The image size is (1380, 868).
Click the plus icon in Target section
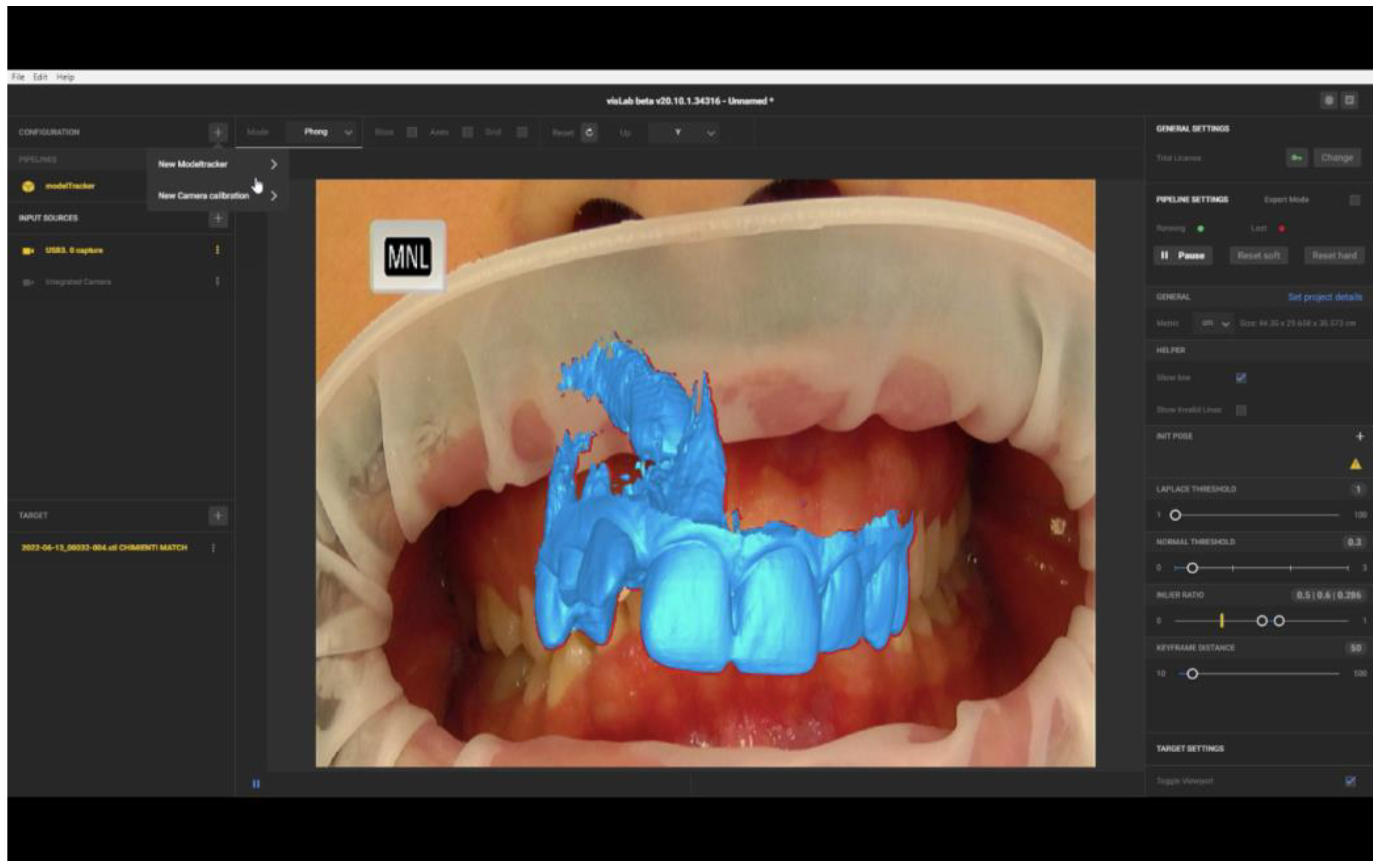pyautogui.click(x=218, y=516)
